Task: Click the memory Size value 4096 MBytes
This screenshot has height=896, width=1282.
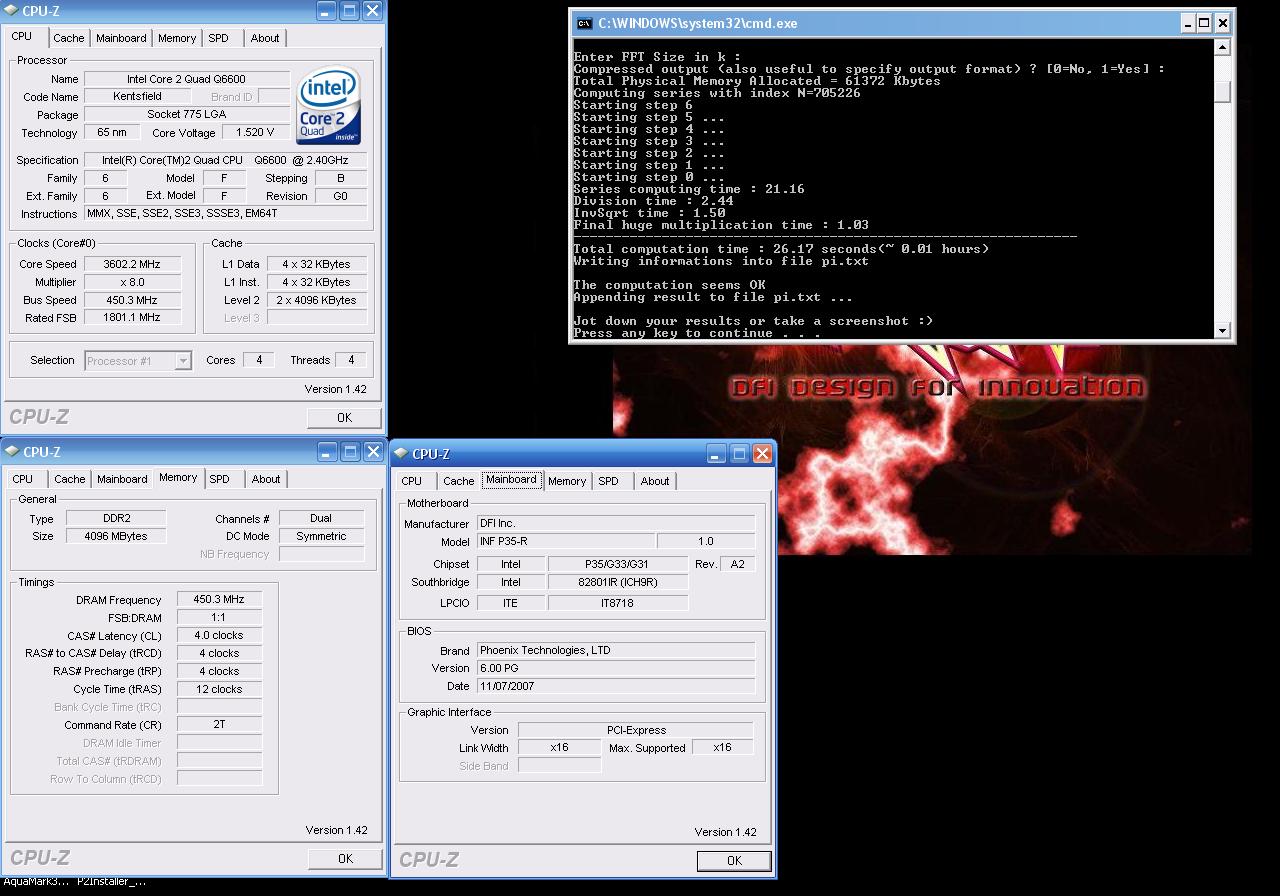Action: (116, 536)
